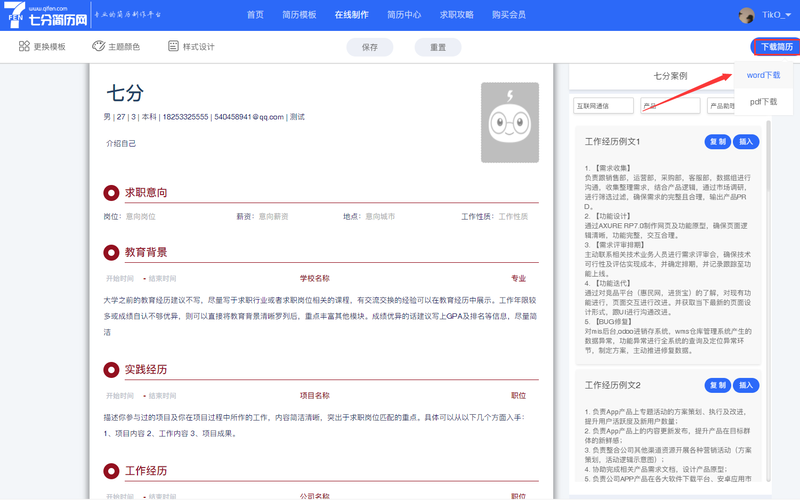
Task: Open the 简历模板 menu item
Action: (x=299, y=15)
